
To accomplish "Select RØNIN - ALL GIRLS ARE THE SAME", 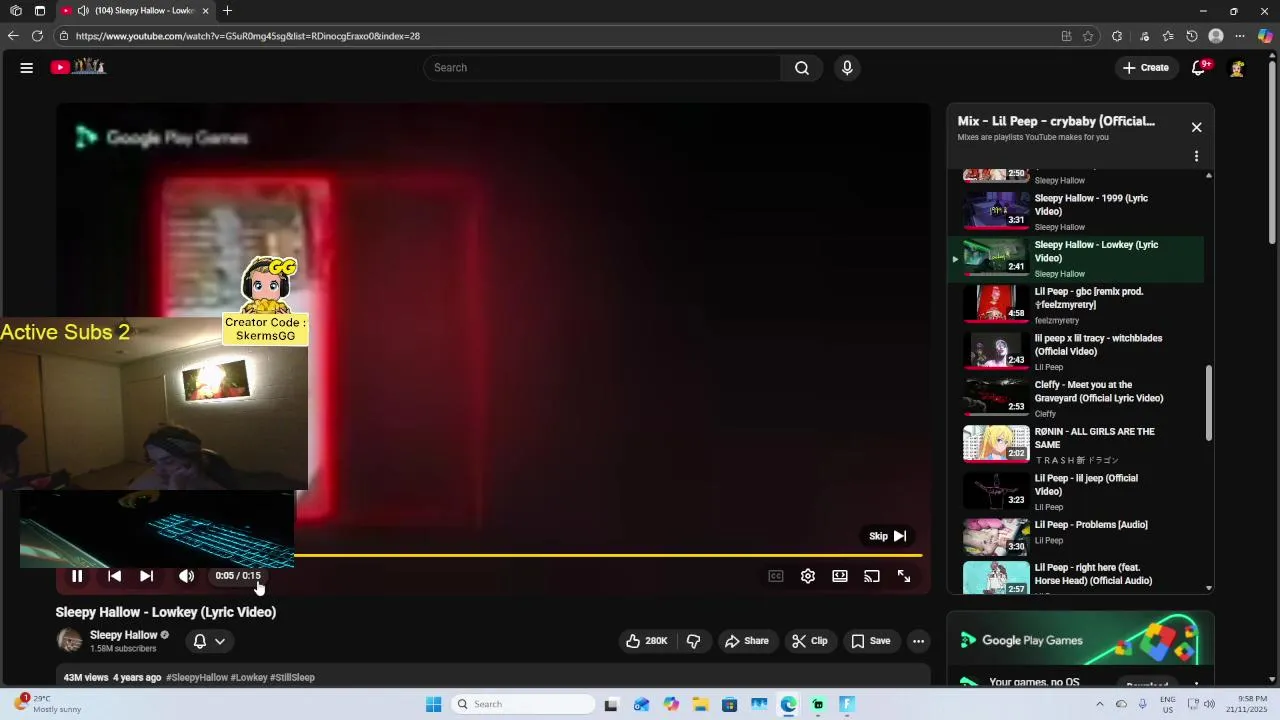I will click(x=1075, y=445).
